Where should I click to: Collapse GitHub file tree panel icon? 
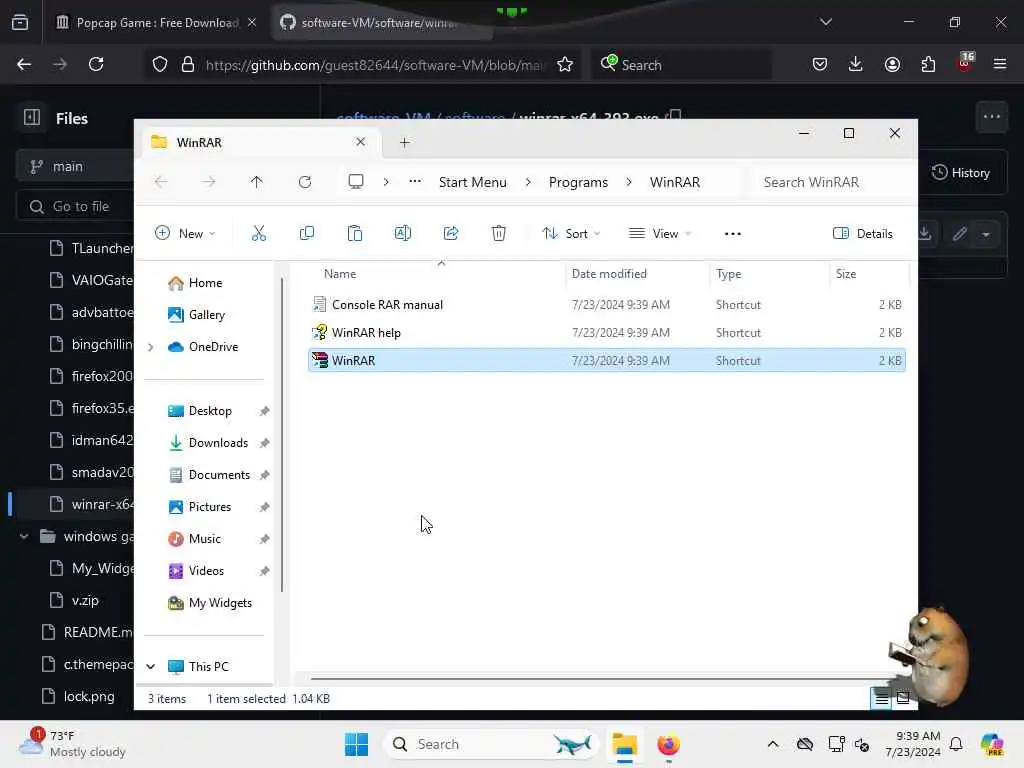(32, 118)
